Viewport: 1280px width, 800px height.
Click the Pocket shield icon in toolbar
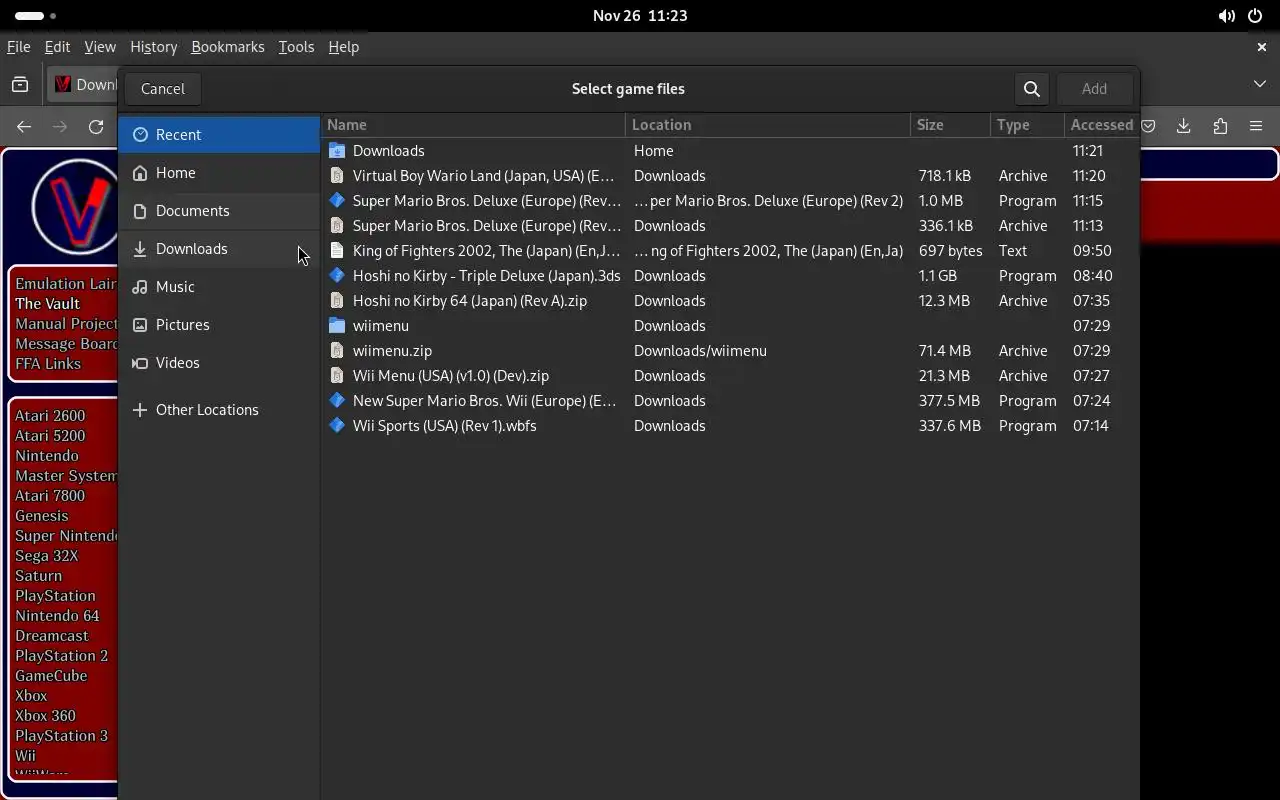coord(1149,126)
